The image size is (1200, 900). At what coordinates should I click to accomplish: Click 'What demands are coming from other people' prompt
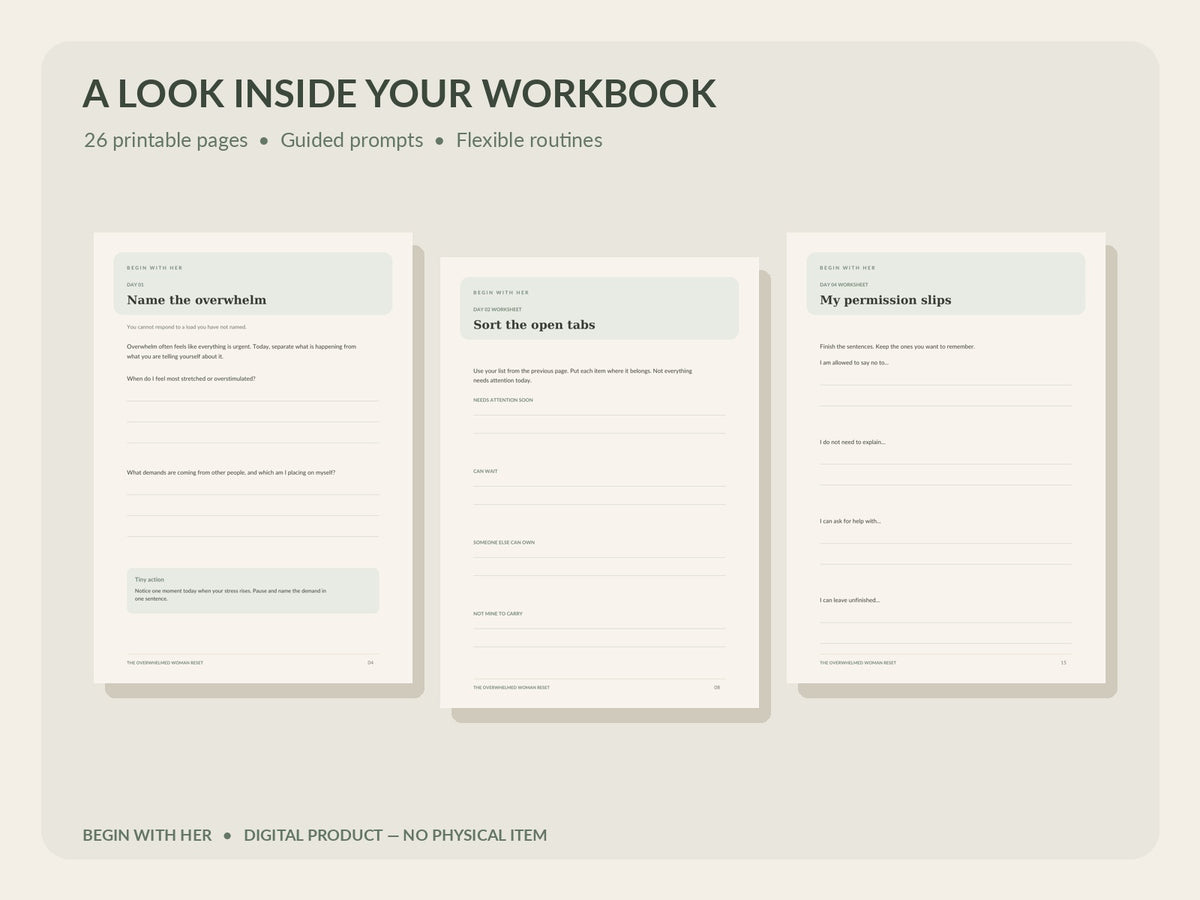(231, 472)
